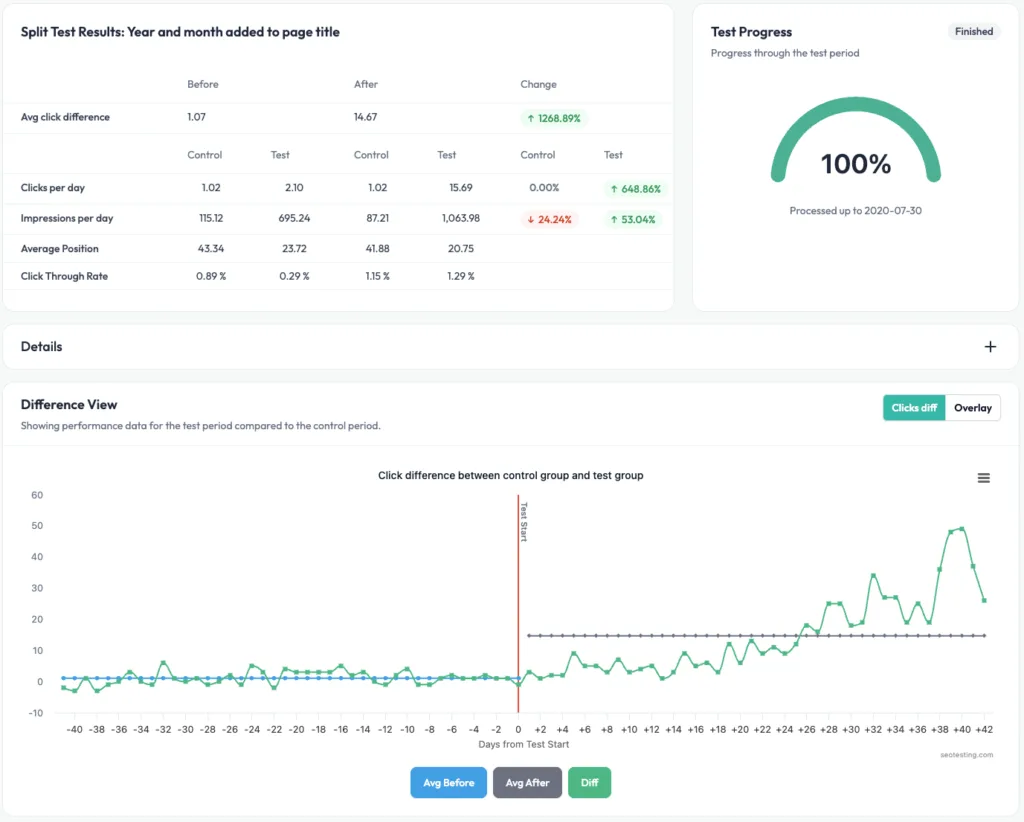Switch to the Overlay chart view
The height and width of the screenshot is (822, 1024).
pos(972,408)
